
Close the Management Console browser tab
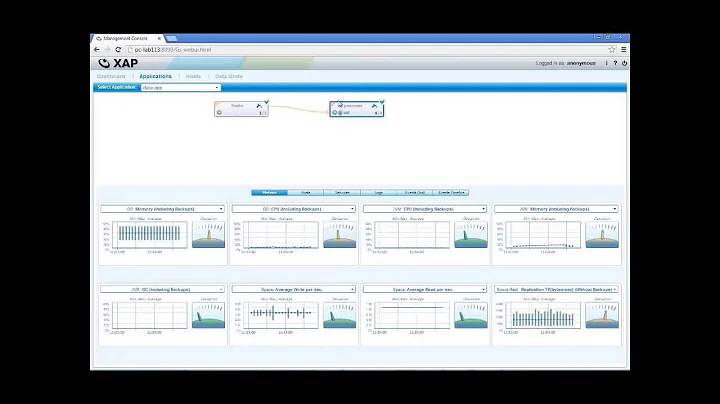click(159, 39)
